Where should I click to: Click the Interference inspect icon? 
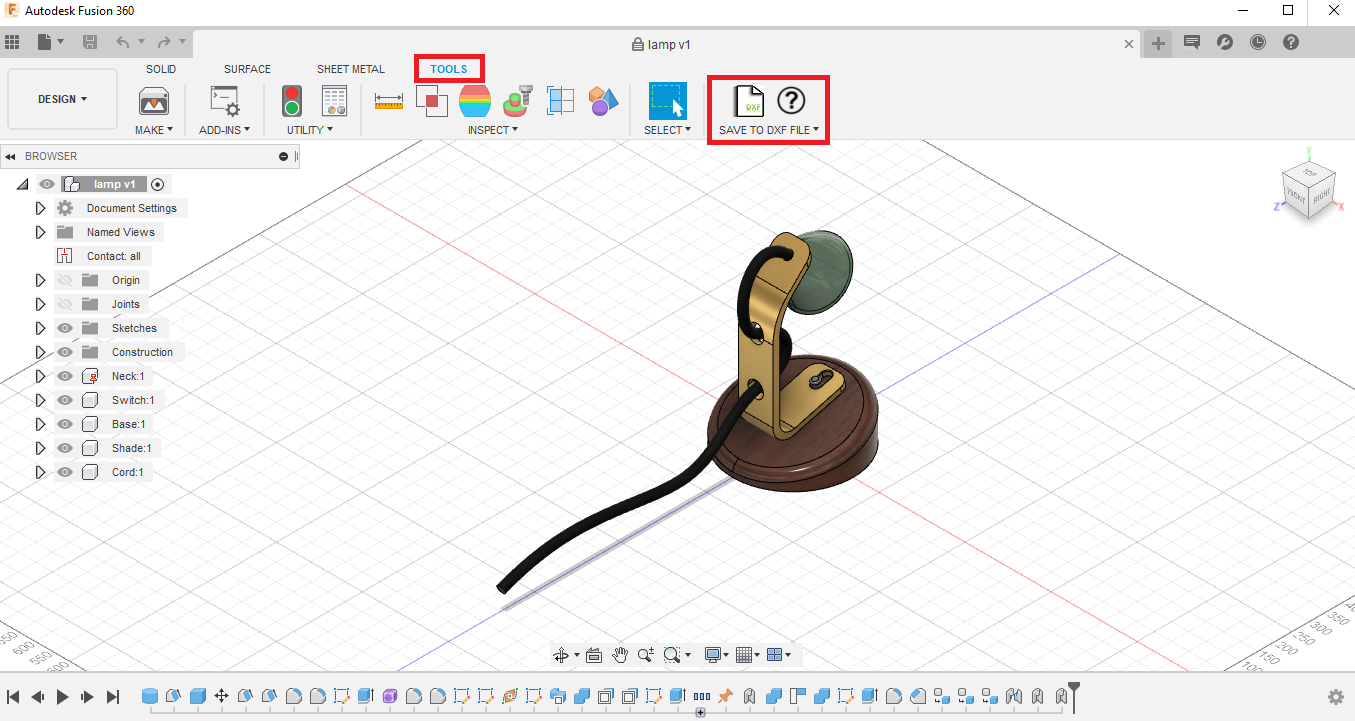(x=432, y=101)
